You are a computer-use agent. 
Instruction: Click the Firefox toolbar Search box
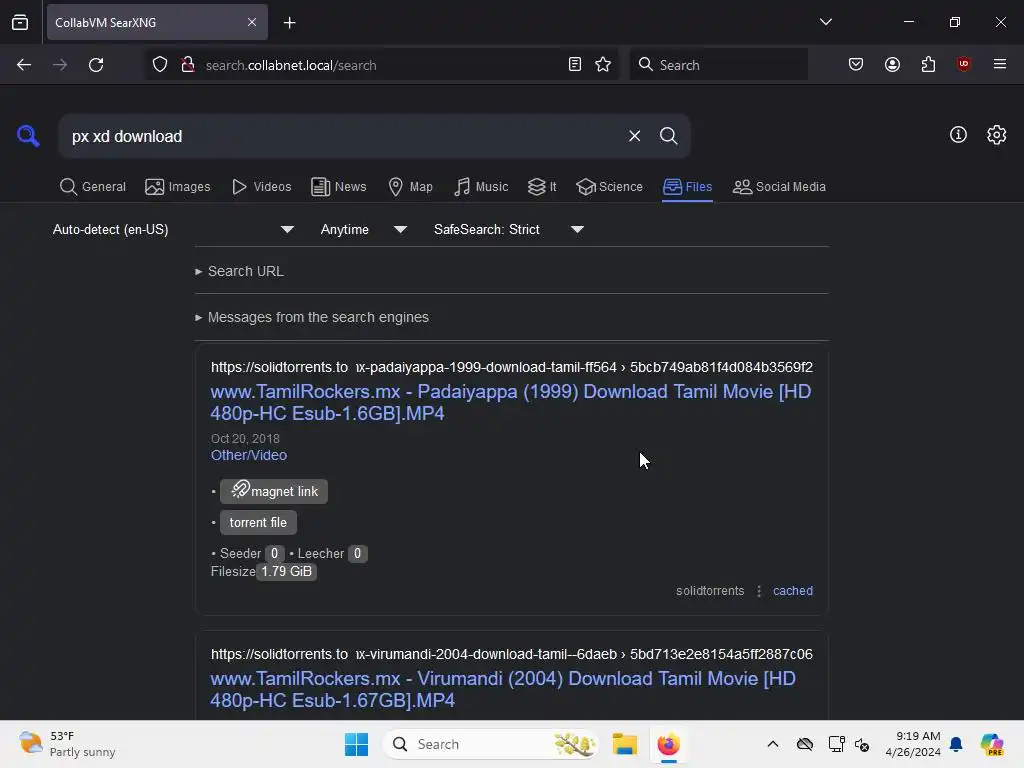pyautogui.click(x=718, y=65)
